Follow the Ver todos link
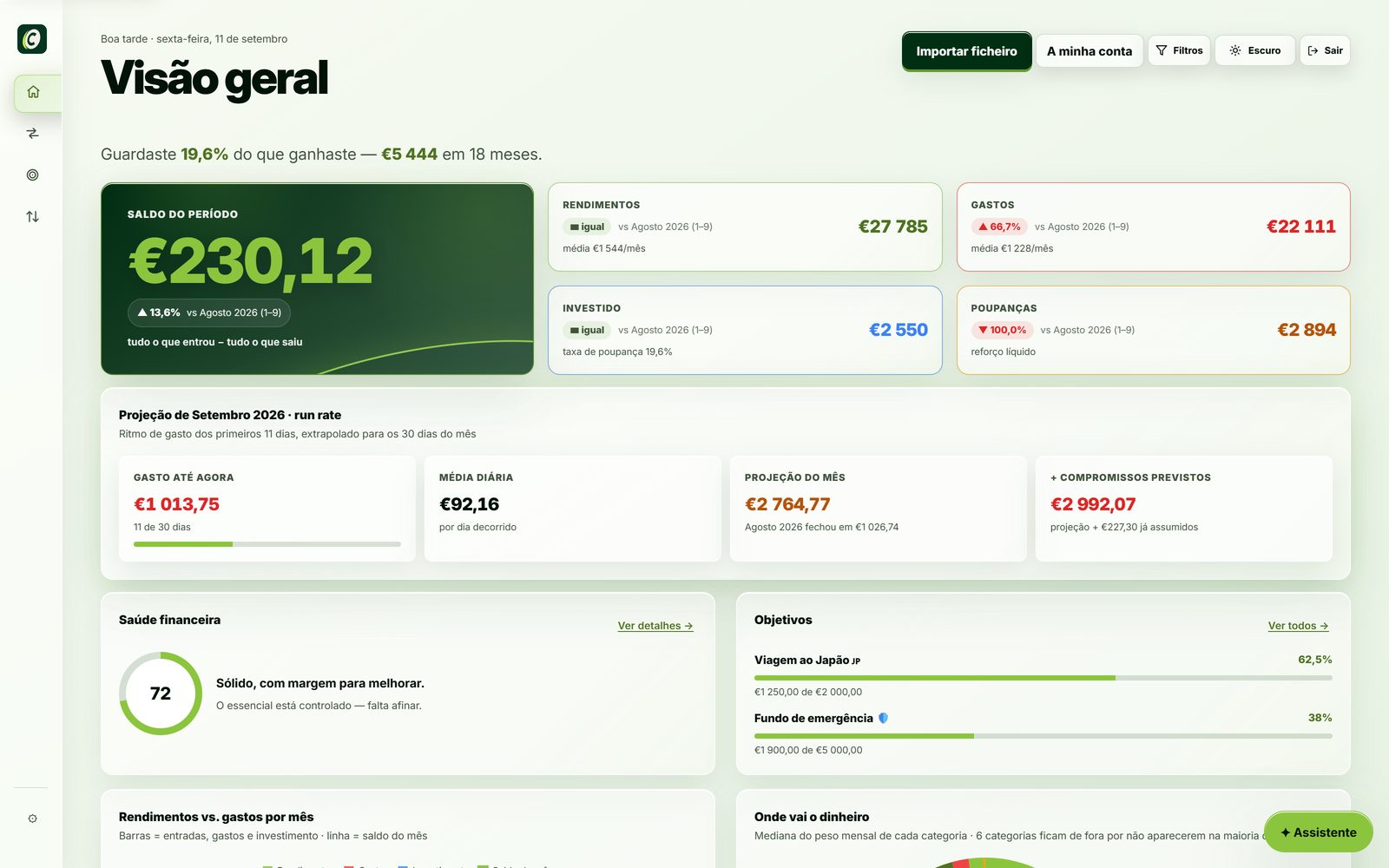Screen dimensions: 1389x868 tap(1298, 626)
